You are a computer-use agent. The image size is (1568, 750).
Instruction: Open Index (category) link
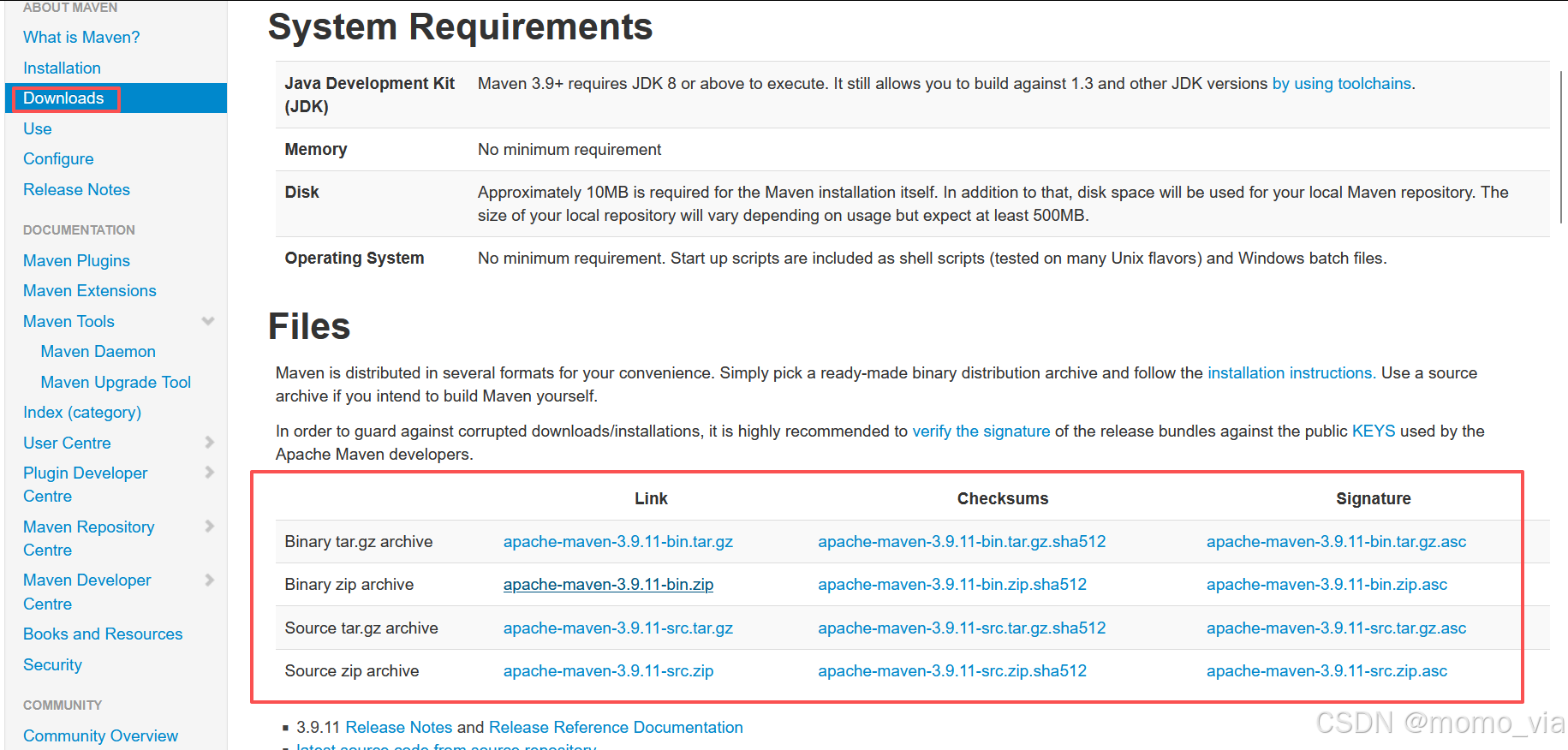click(82, 412)
